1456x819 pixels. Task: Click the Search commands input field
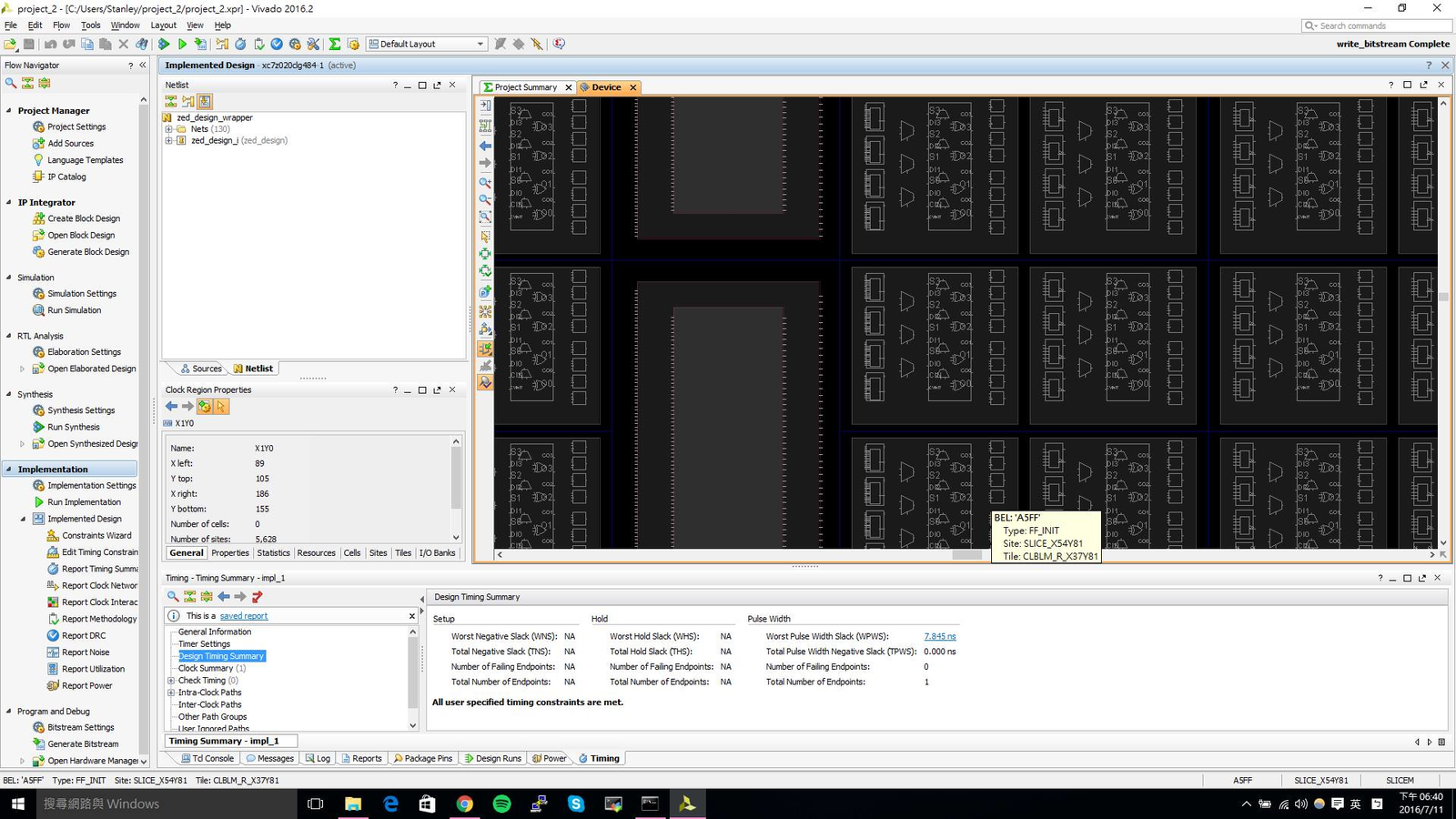click(1377, 25)
